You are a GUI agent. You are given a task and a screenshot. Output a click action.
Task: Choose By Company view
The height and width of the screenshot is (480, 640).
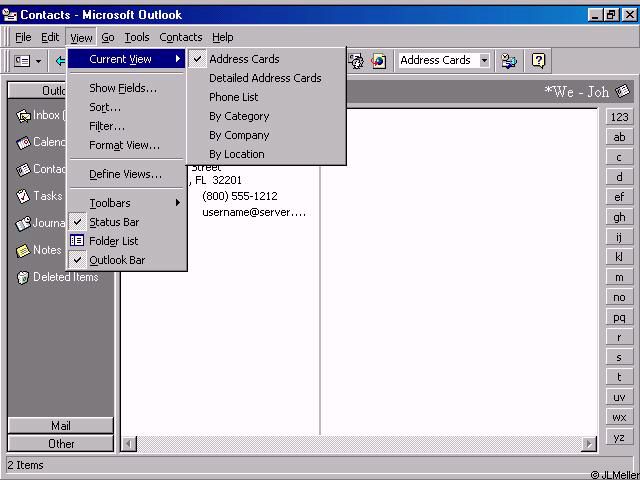coord(266,135)
